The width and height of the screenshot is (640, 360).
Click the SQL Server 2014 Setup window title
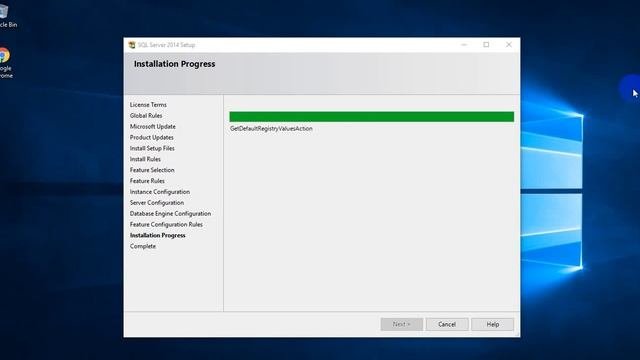(x=167, y=45)
